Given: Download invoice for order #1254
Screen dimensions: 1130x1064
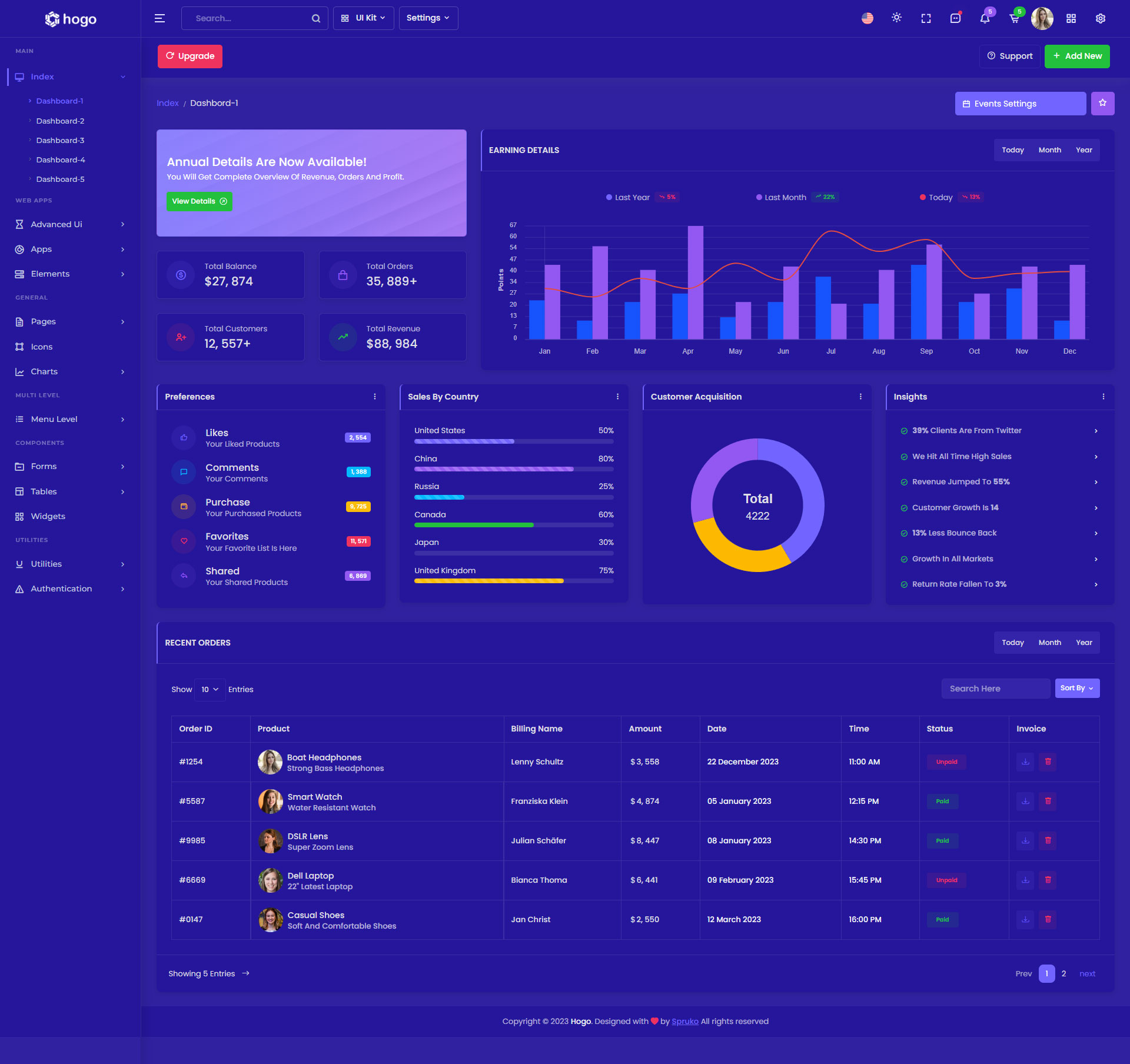Looking at the screenshot, I should click(1025, 762).
